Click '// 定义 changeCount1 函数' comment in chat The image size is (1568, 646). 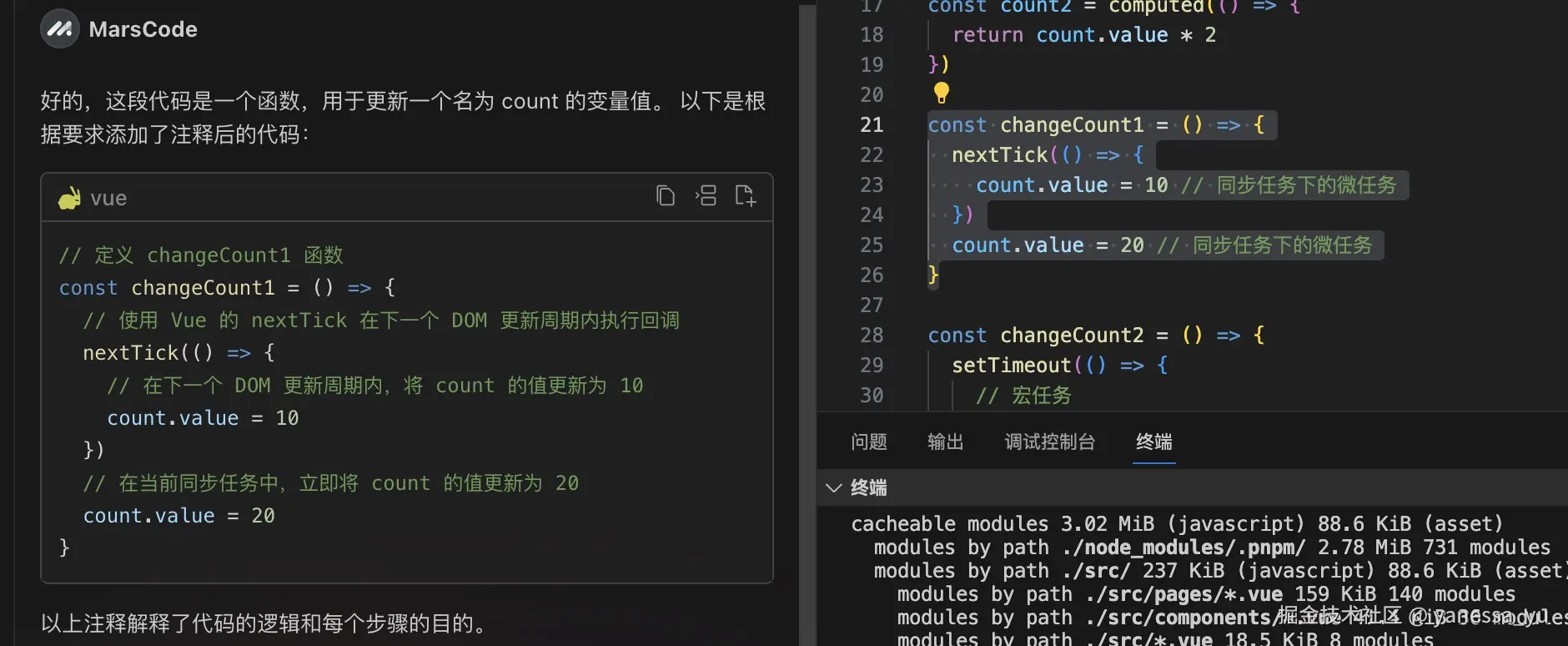tap(201, 255)
